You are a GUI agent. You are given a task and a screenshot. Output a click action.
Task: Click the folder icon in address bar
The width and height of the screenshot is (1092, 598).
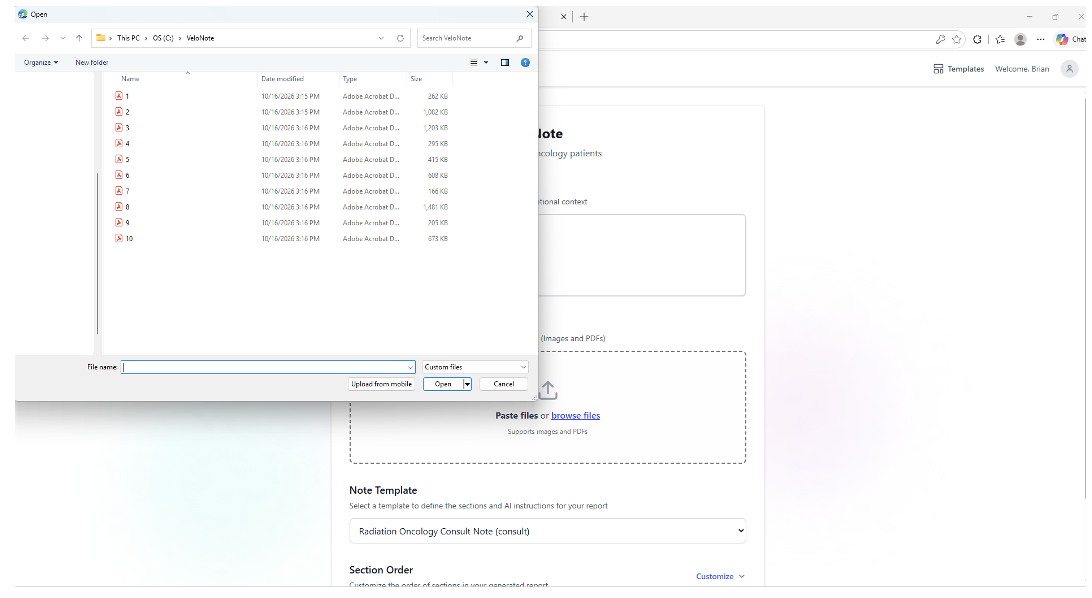tap(101, 38)
